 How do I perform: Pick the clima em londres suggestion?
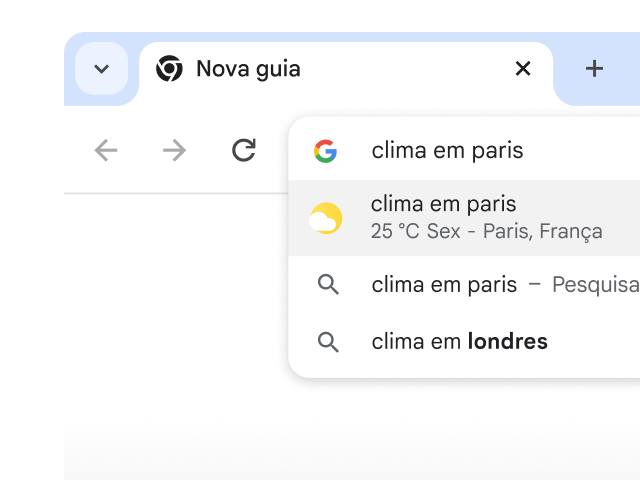(459, 342)
